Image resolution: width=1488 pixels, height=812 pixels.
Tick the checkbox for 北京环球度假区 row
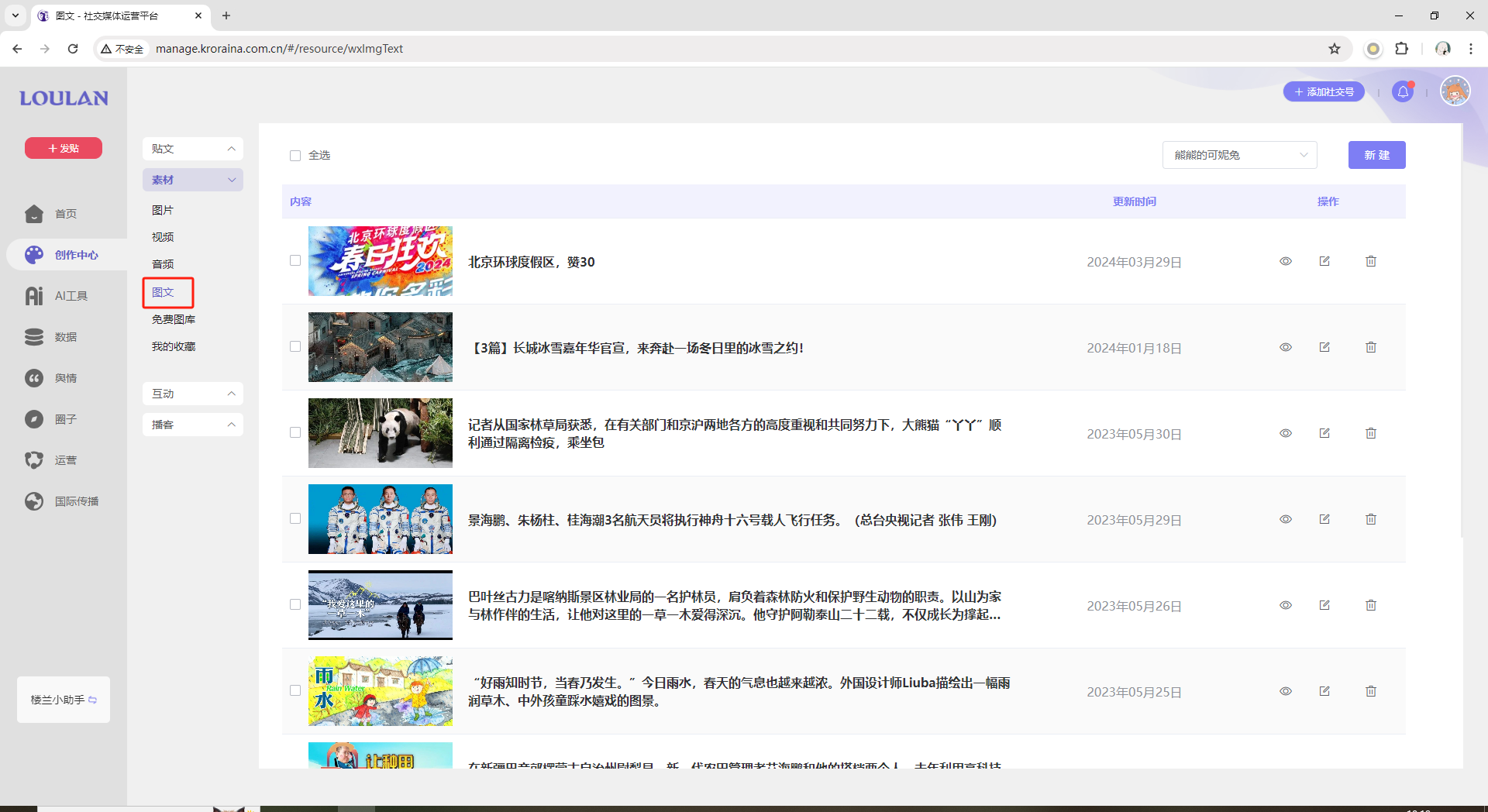click(295, 261)
